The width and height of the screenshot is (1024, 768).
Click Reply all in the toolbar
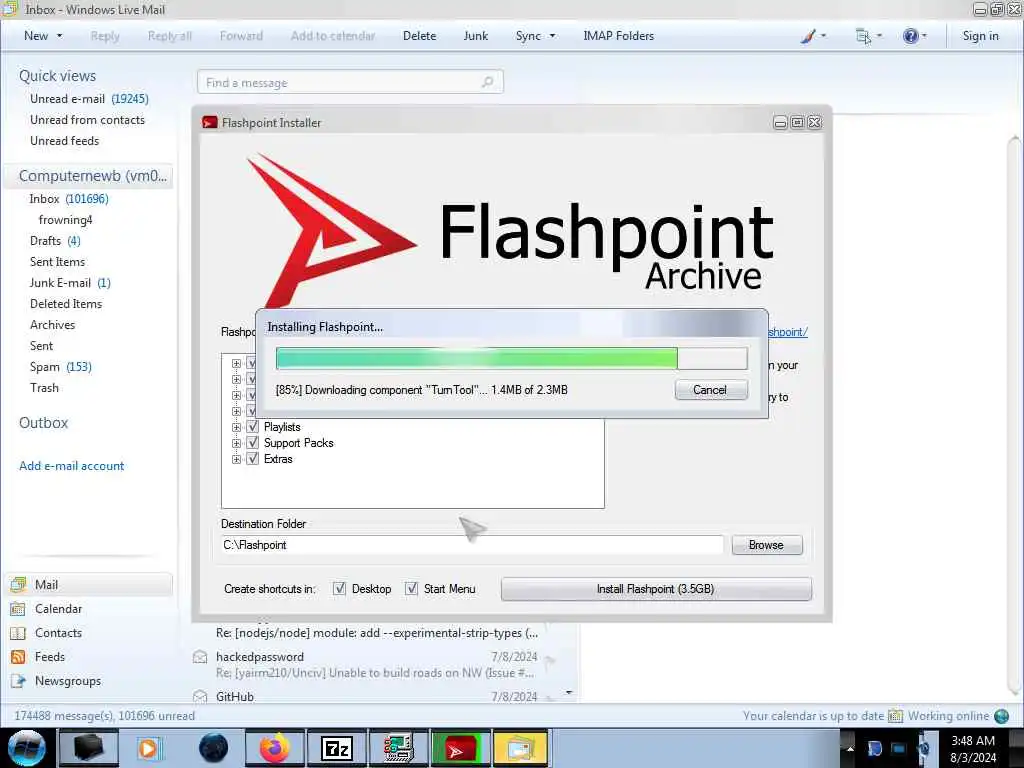170,36
